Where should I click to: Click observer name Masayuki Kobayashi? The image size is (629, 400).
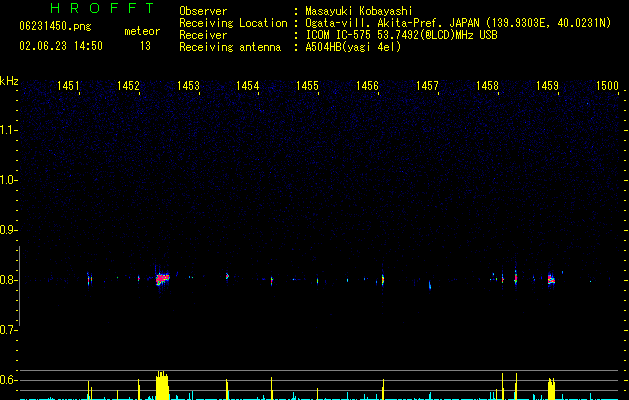tap(359, 11)
